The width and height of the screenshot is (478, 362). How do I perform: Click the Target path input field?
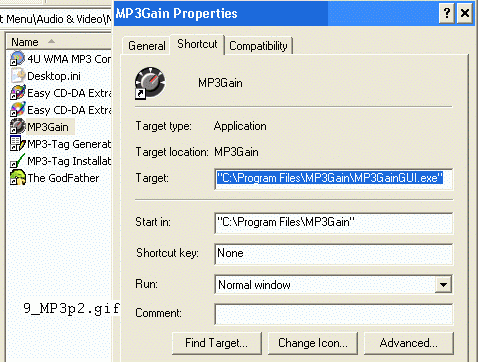click(334, 178)
